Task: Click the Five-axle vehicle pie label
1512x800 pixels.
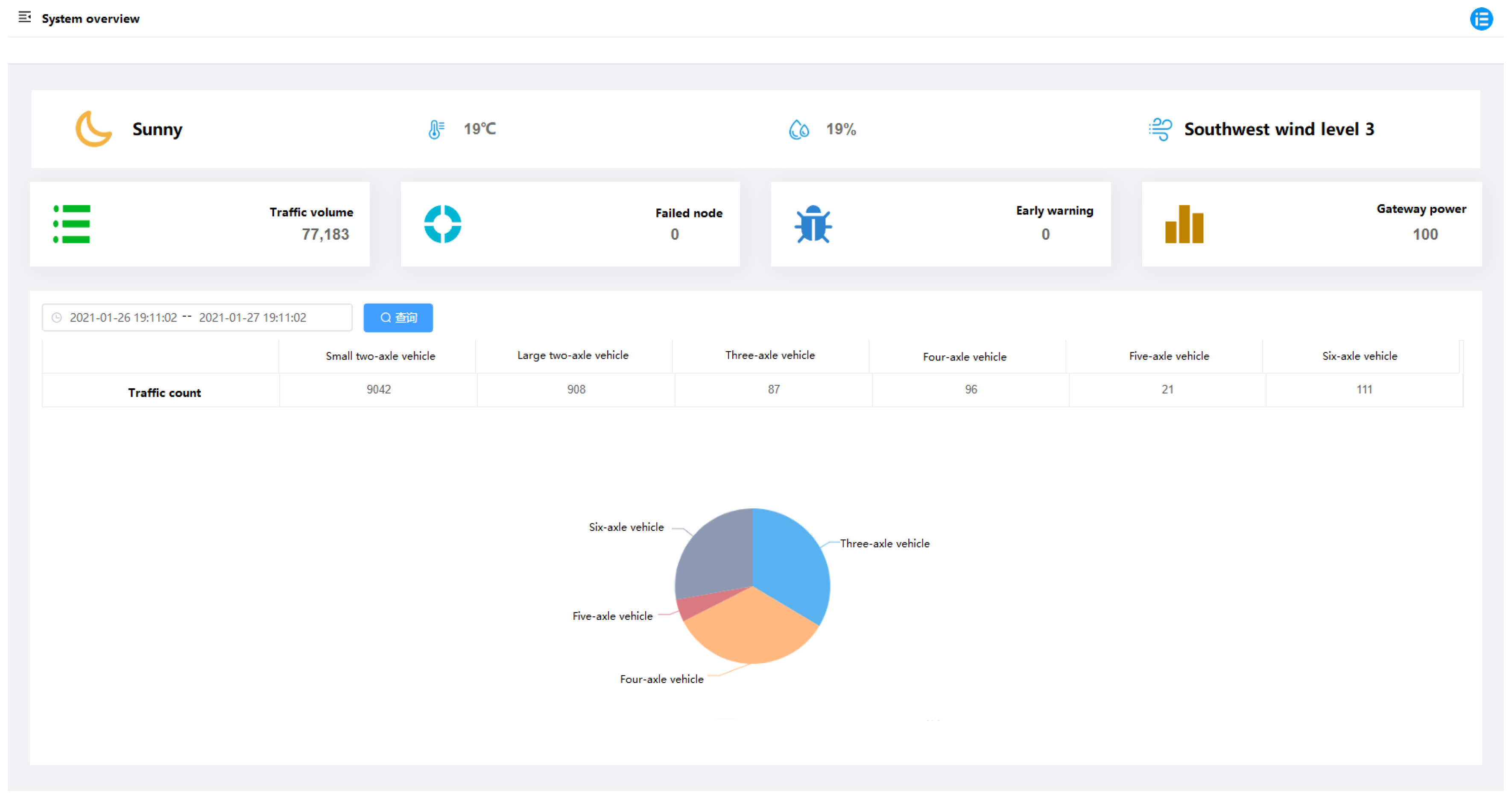Action: pyautogui.click(x=612, y=616)
